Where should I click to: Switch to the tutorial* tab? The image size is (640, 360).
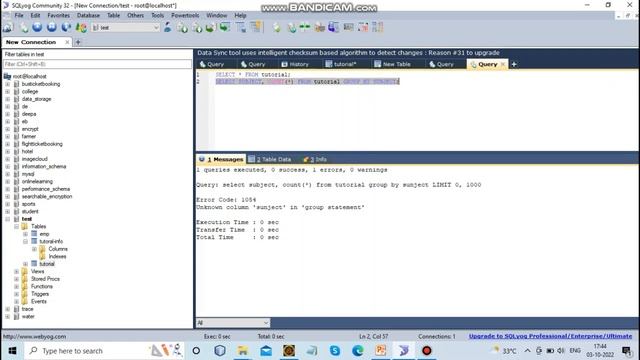341,64
